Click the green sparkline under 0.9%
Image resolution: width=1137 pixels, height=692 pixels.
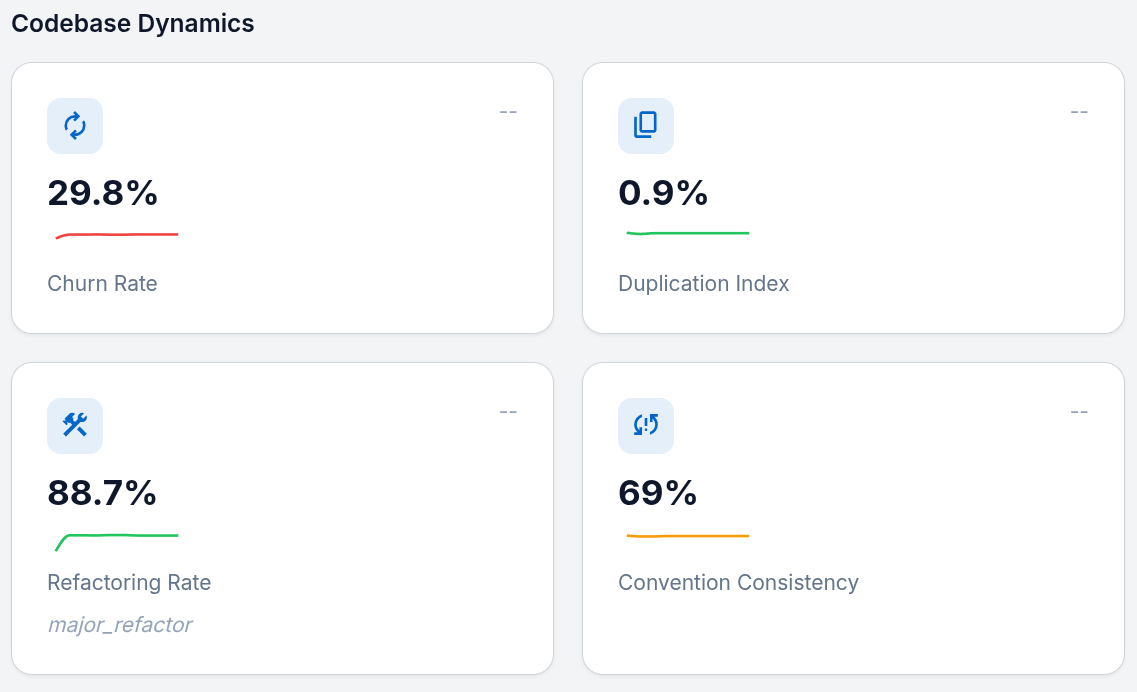coord(687,233)
